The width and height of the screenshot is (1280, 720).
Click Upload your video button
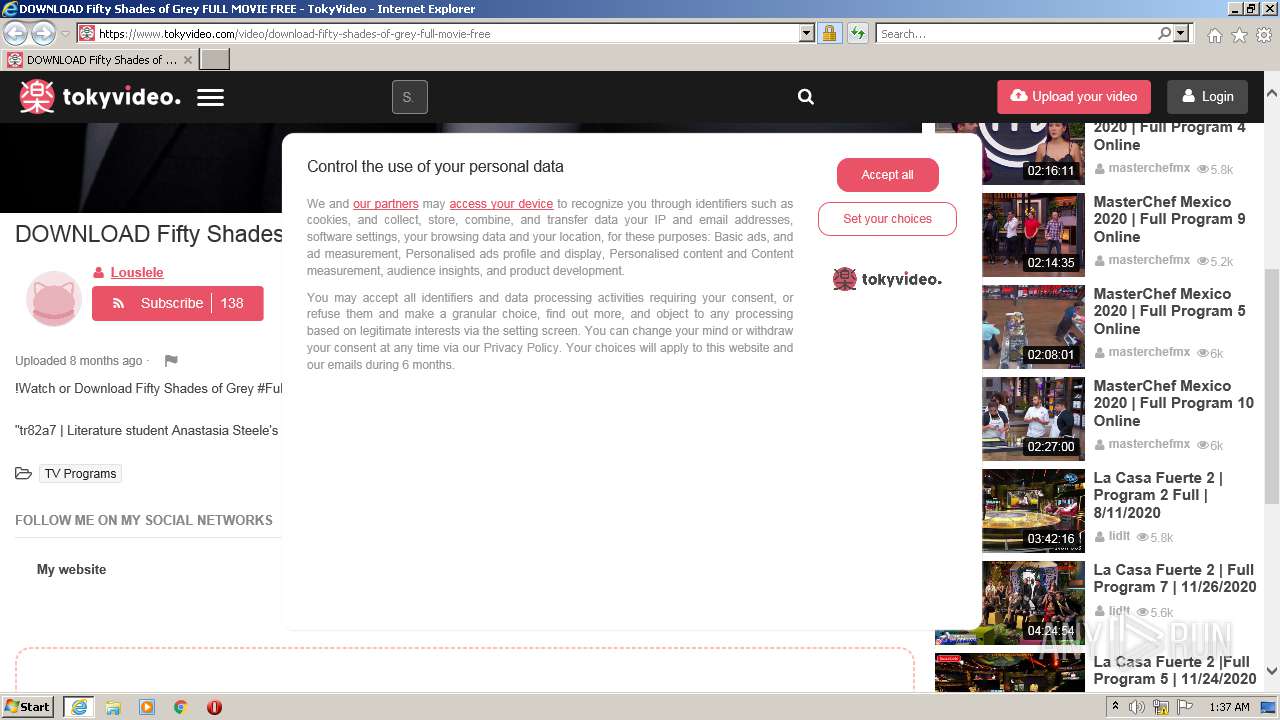[x=1074, y=97]
